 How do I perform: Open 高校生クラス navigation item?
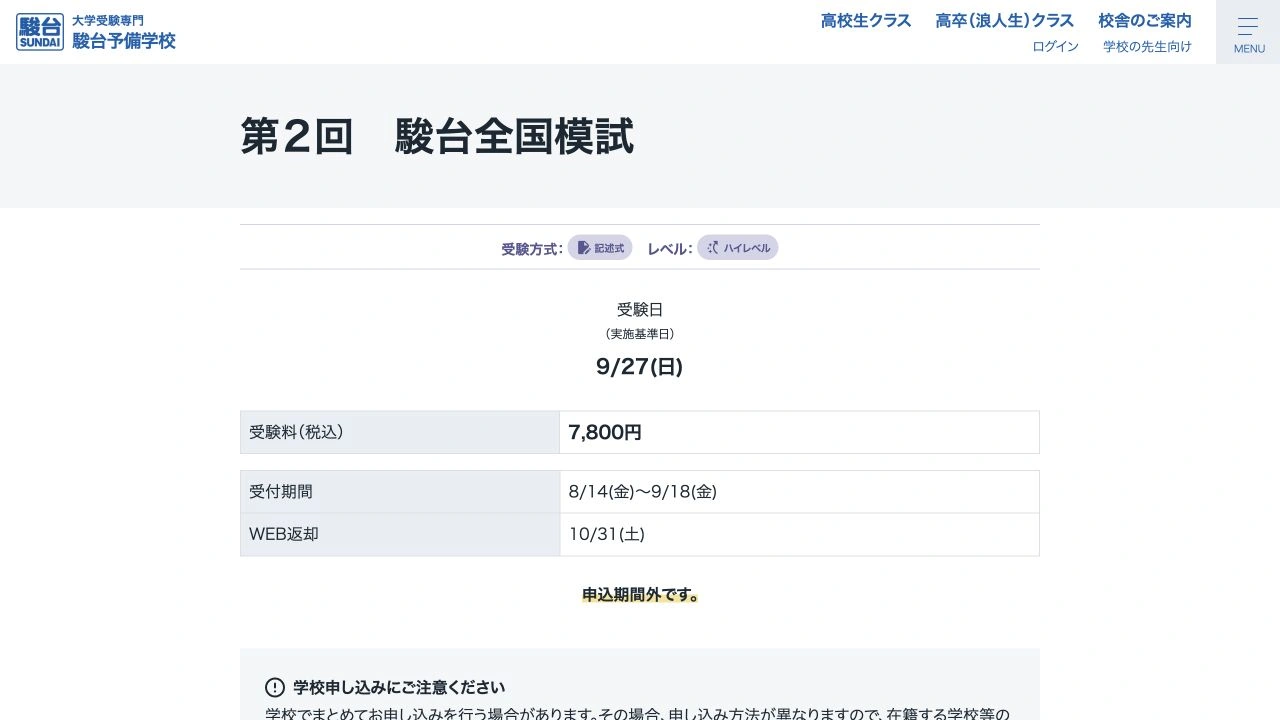pos(866,20)
